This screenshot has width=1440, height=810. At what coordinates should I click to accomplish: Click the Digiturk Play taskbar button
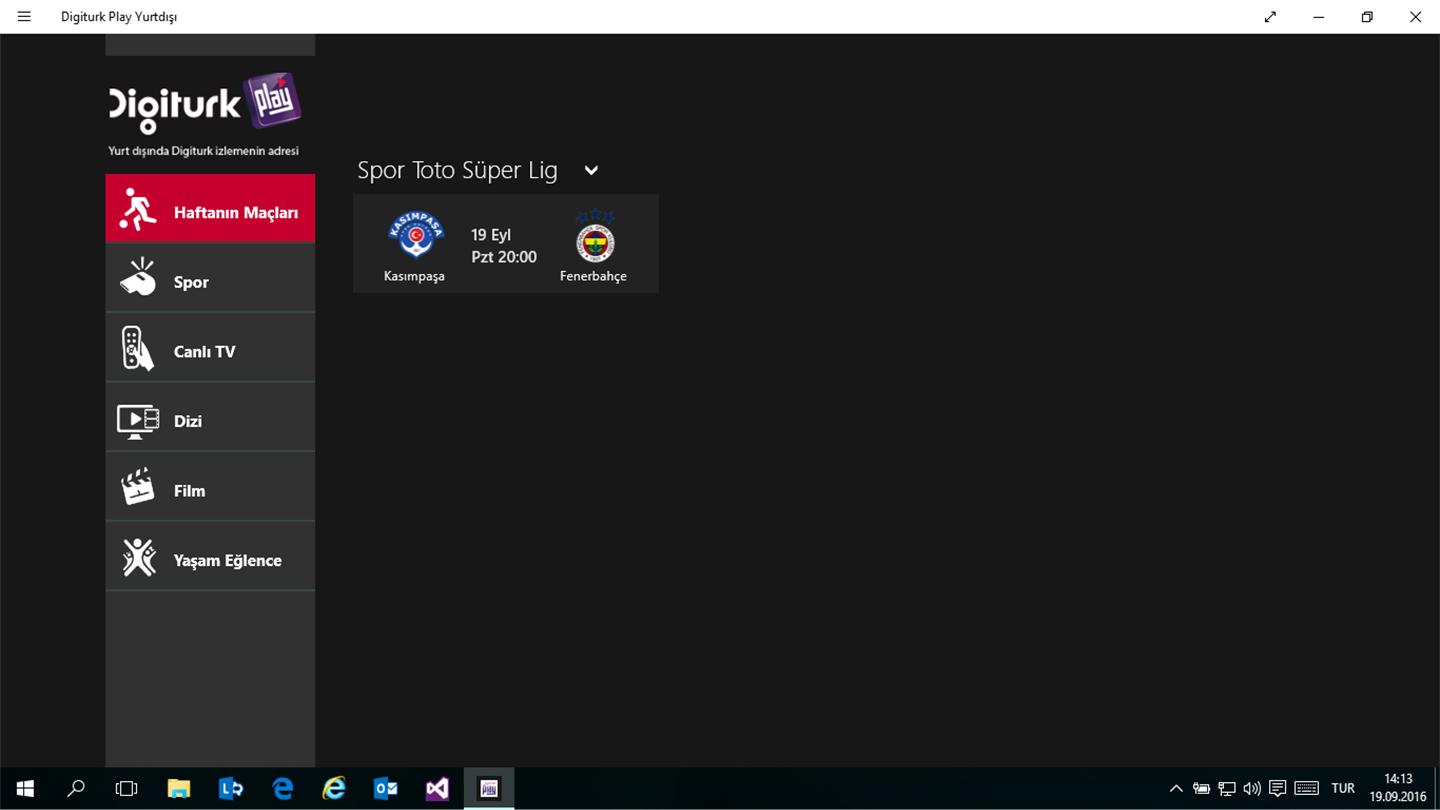coord(489,789)
